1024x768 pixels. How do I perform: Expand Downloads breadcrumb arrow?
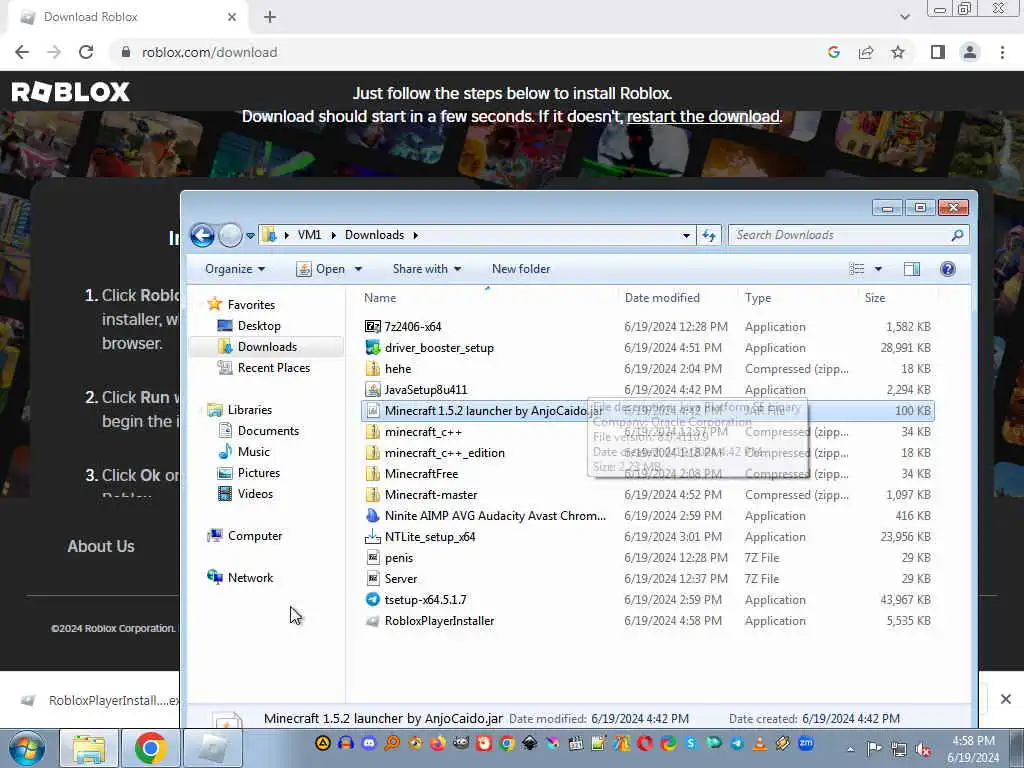tap(415, 235)
